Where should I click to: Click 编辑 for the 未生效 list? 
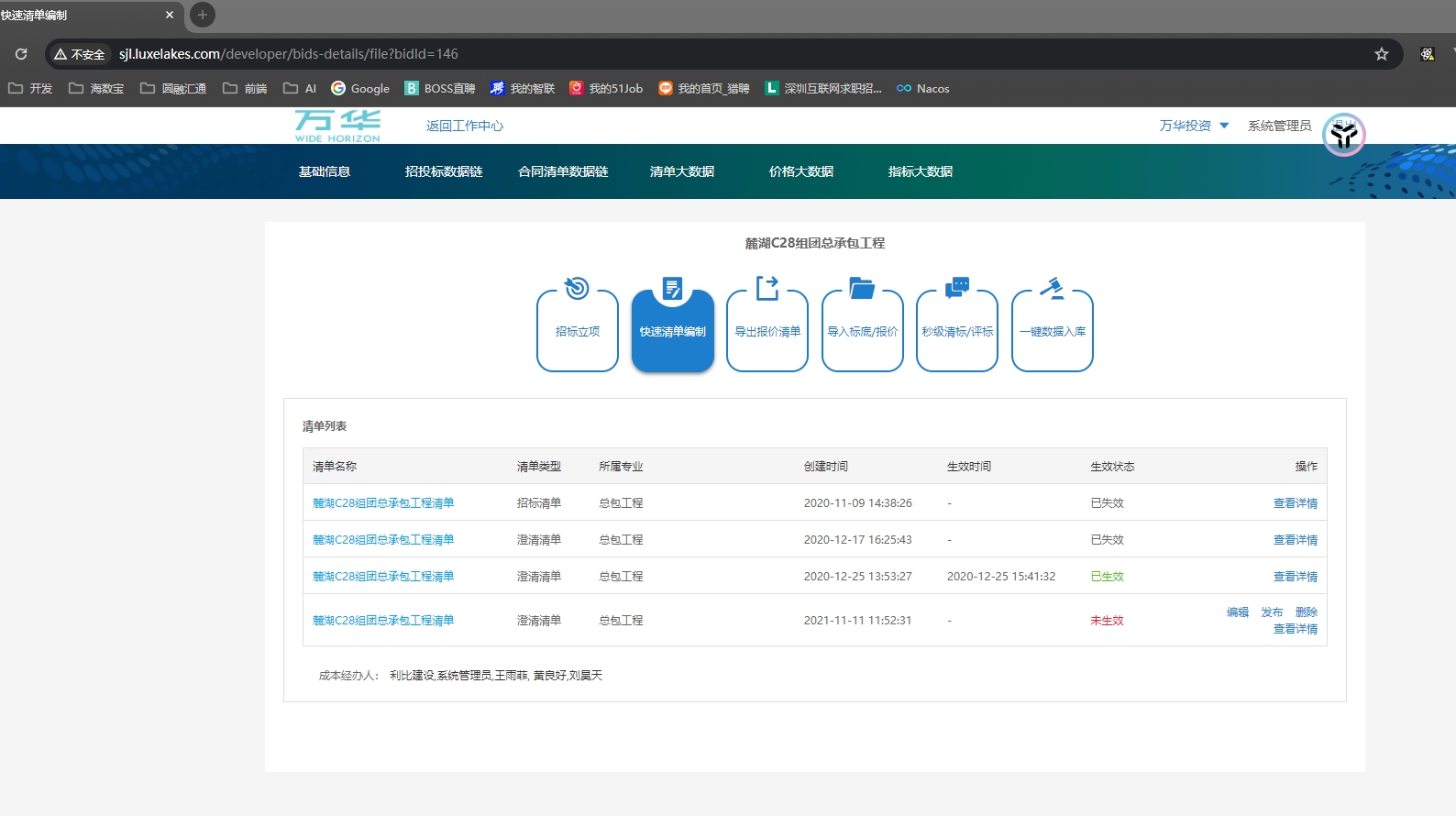click(1238, 612)
